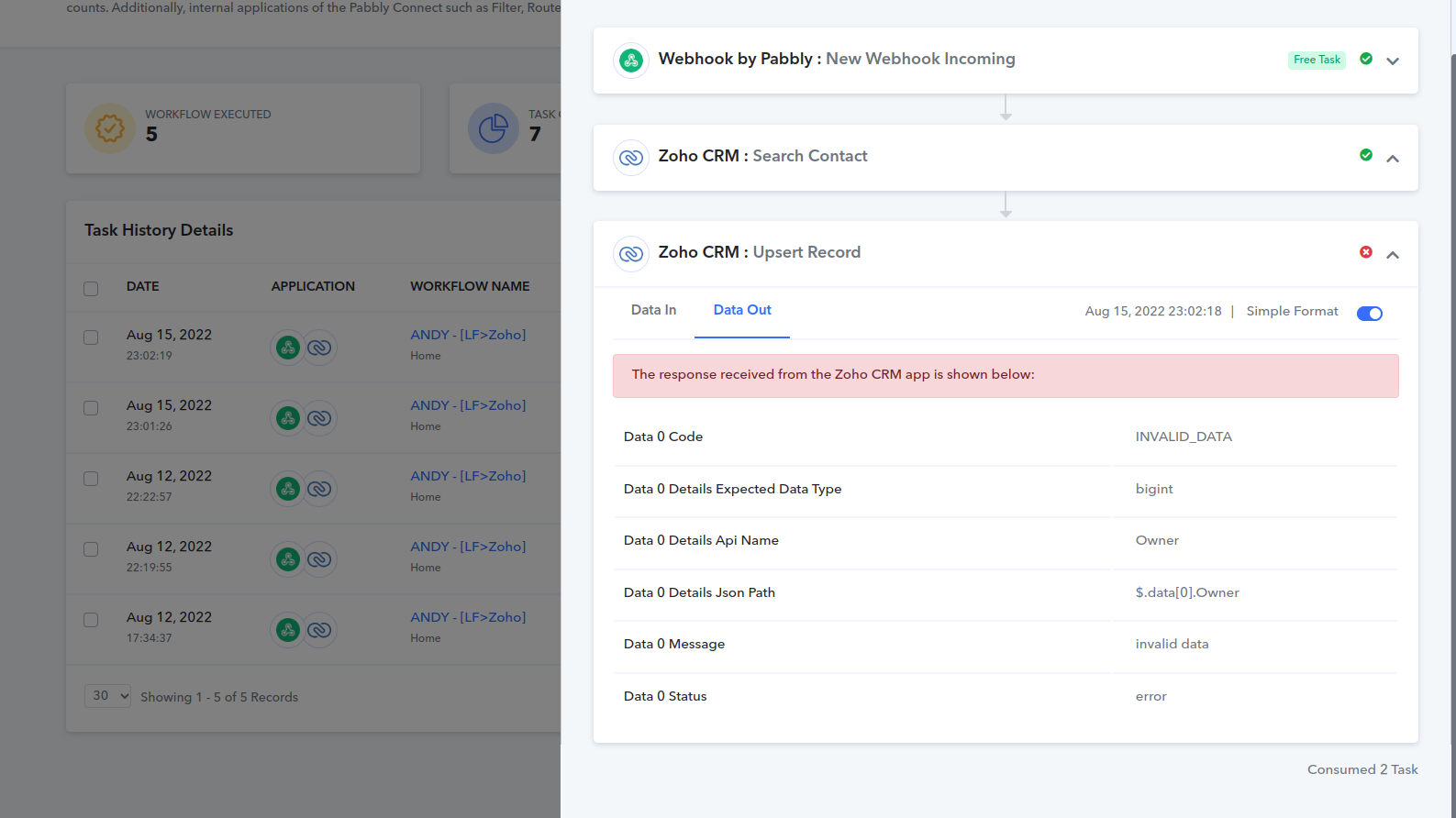This screenshot has height=818, width=1456.
Task: Click Pabbly webhook app icon for 23:01:26 row
Action: pyautogui.click(x=288, y=418)
